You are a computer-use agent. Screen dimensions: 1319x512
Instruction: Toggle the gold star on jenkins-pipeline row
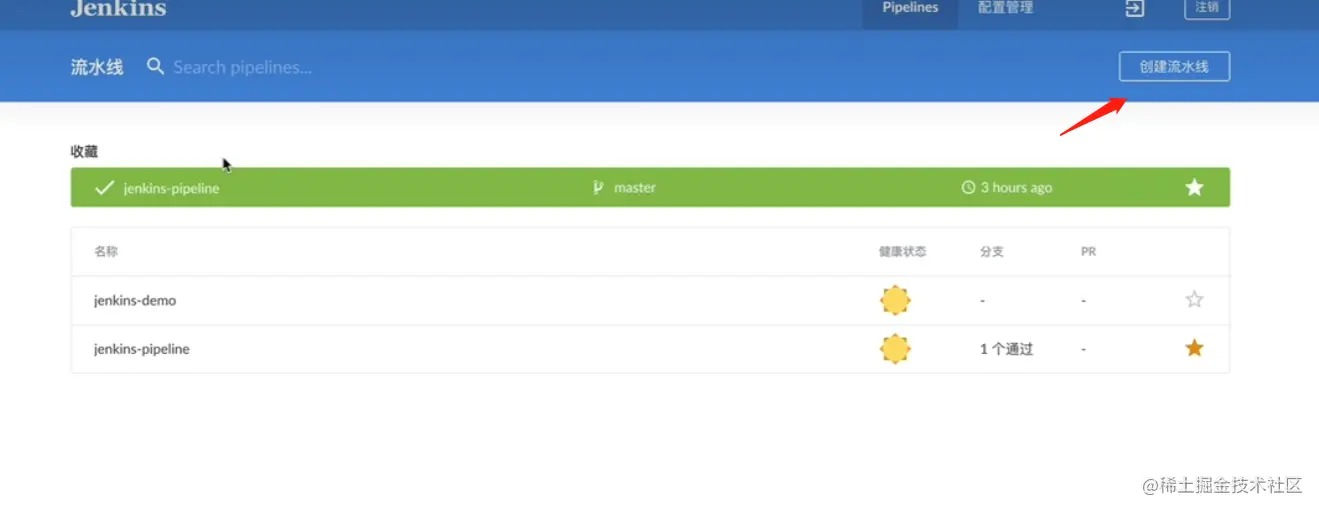pyautogui.click(x=1194, y=348)
